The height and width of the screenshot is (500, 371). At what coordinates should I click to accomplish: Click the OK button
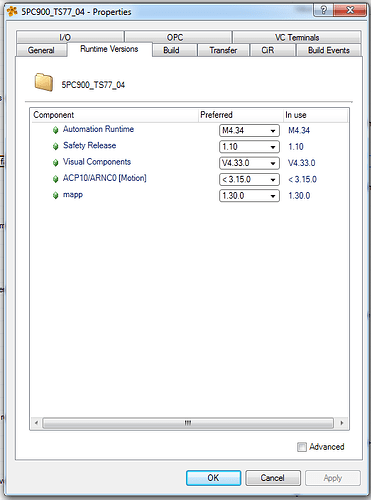point(213,478)
